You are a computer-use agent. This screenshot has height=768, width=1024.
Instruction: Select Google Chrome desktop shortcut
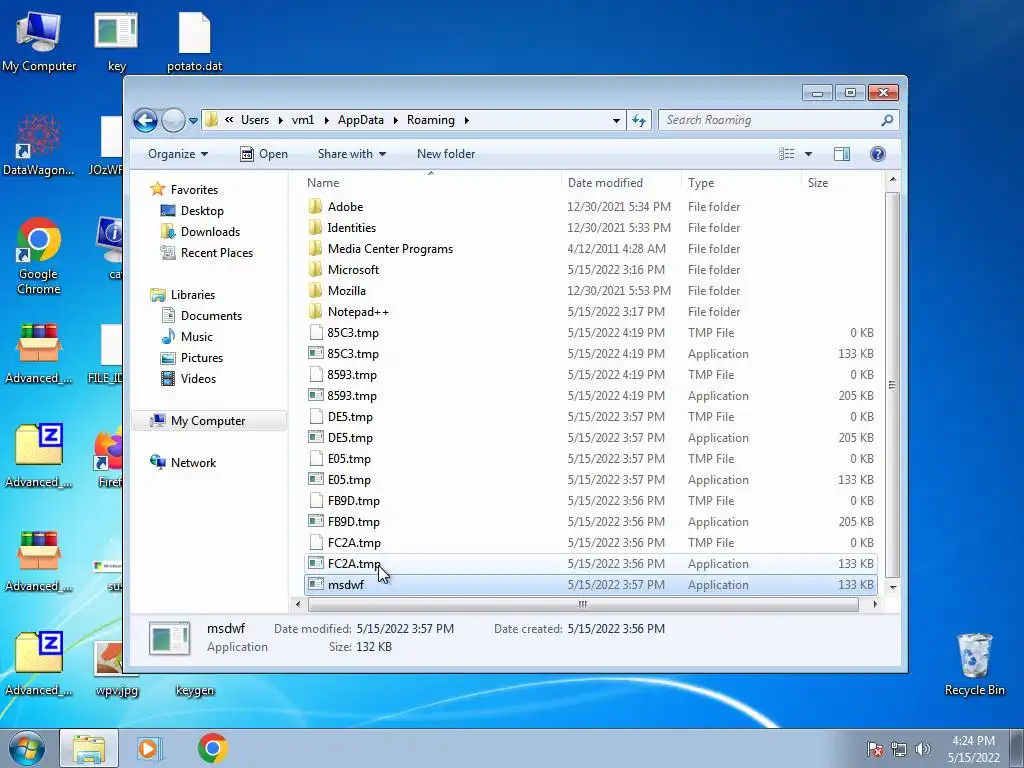point(39,256)
